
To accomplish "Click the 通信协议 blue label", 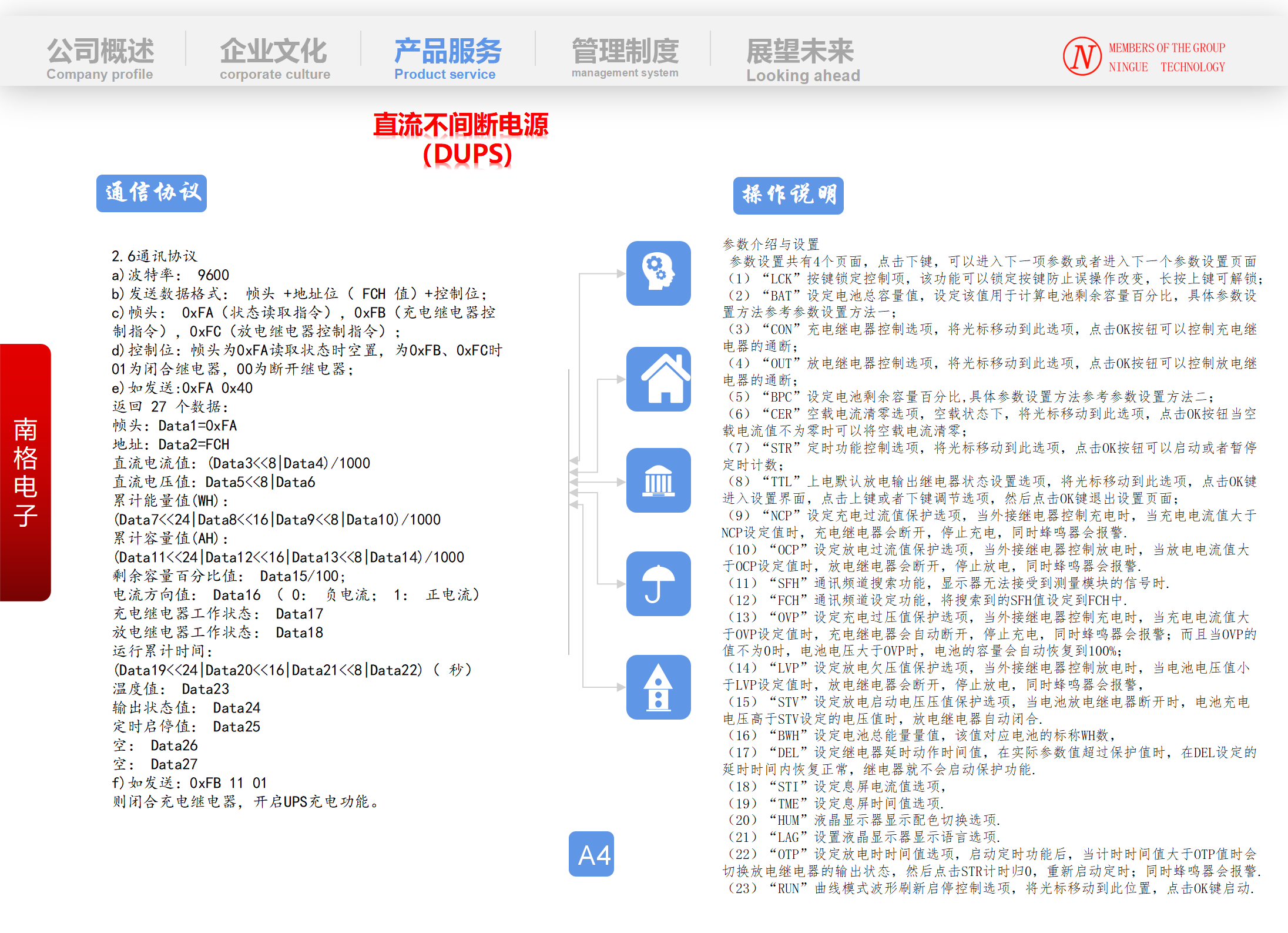I will 152,193.
